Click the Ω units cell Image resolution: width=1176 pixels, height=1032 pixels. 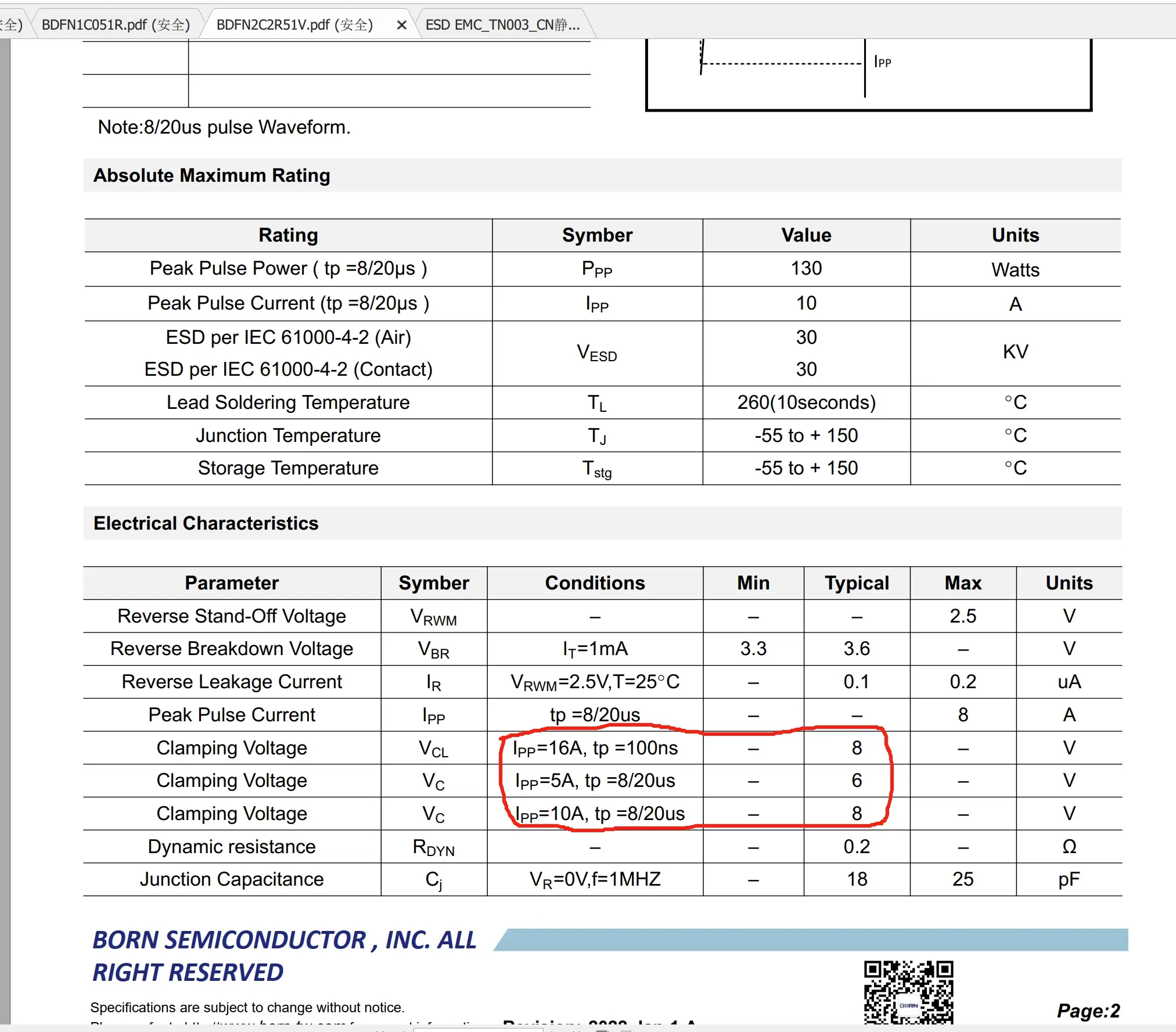pos(1069,847)
